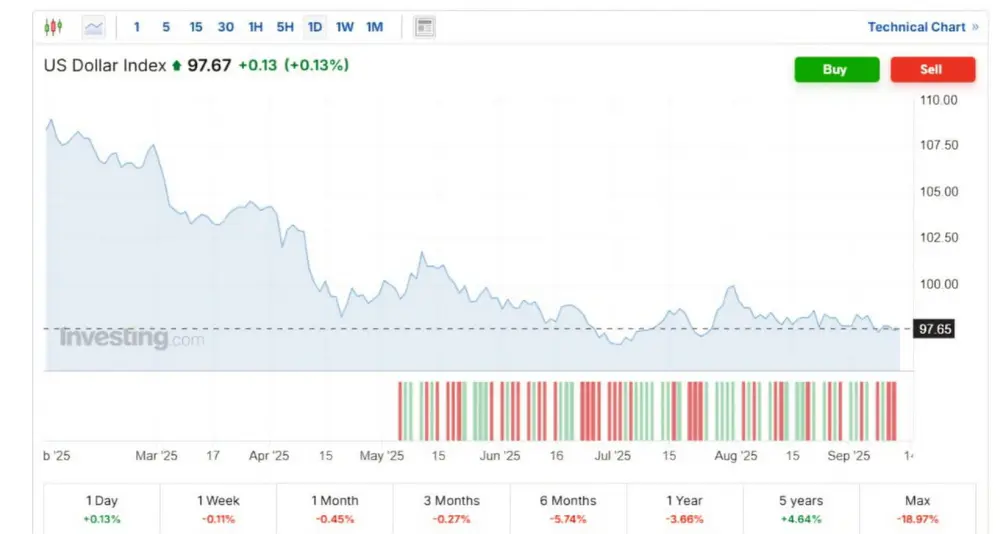
Task: Set chart interval to 5 minutes
Action: click(166, 27)
